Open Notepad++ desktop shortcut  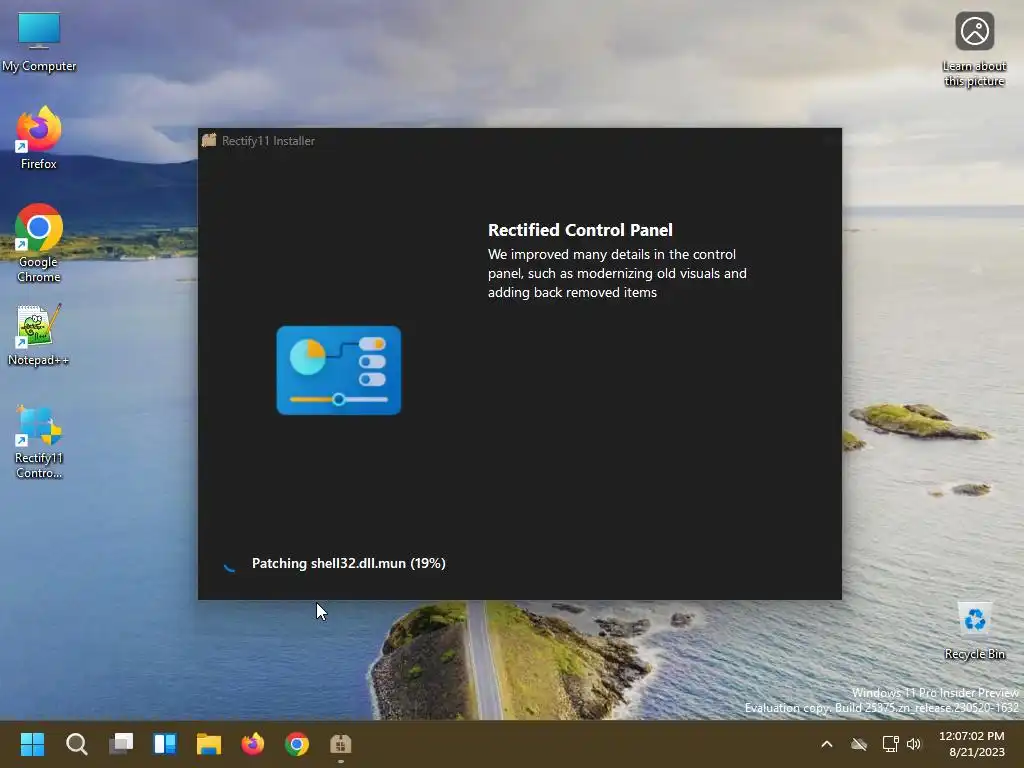pos(39,334)
